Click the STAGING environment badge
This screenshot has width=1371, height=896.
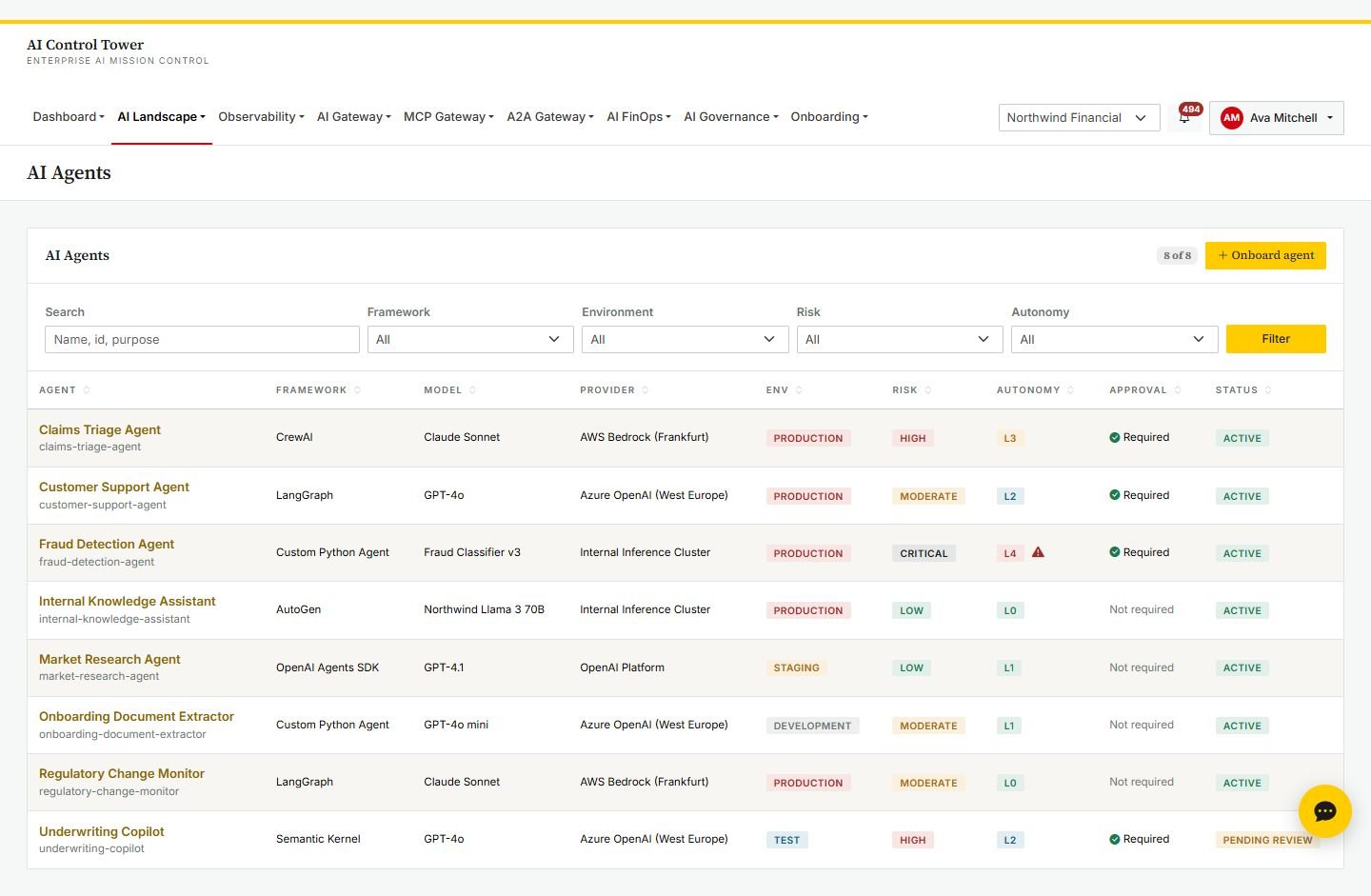point(796,667)
